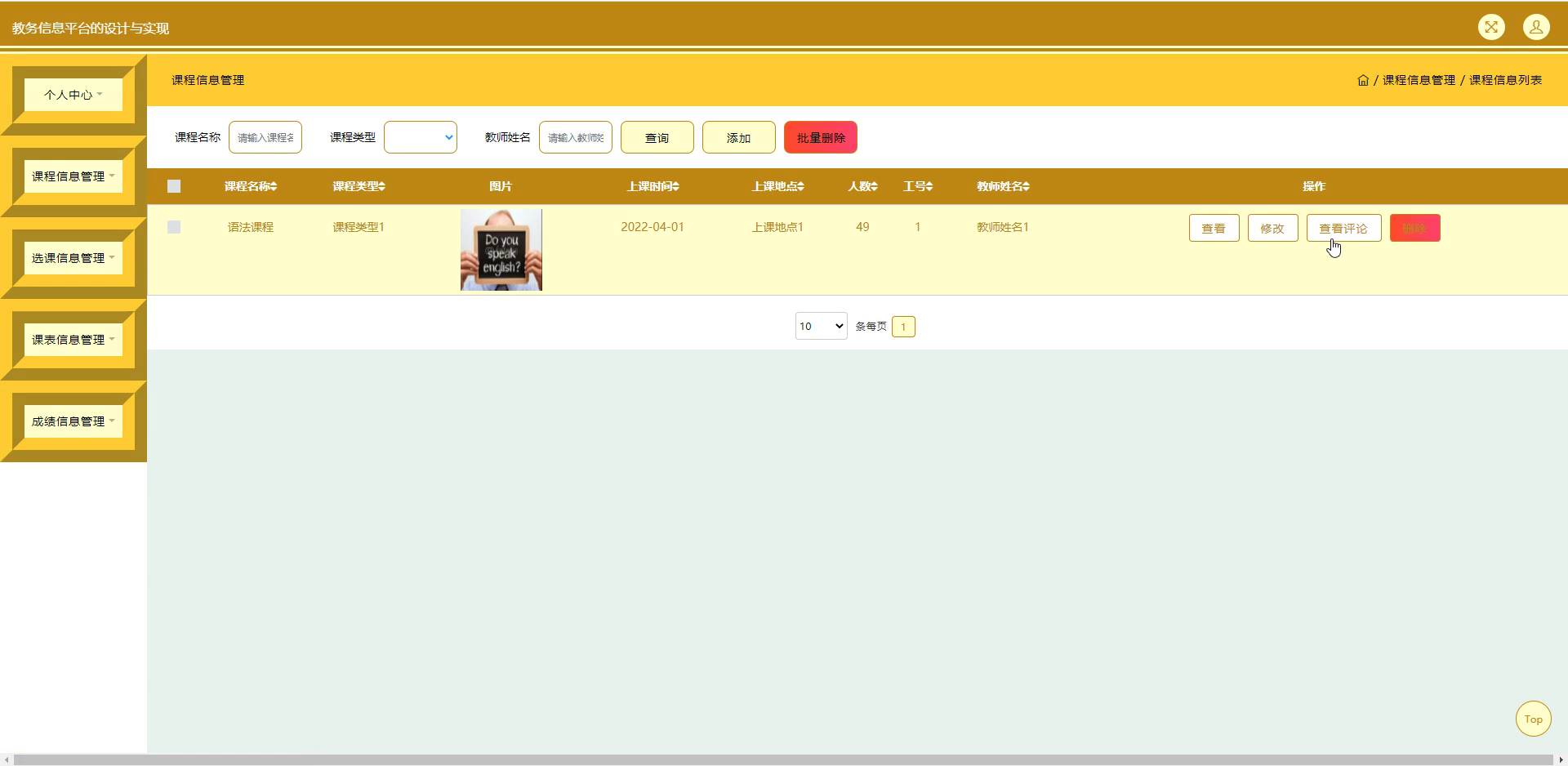Check the 语法课程 row checkbox
This screenshot has height=766, width=1568.
click(174, 227)
